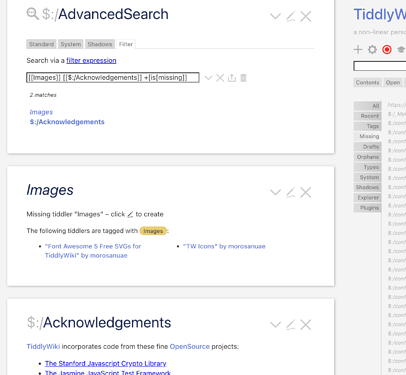Edit the $:/AdvancedSearch tiddler

(x=291, y=16)
